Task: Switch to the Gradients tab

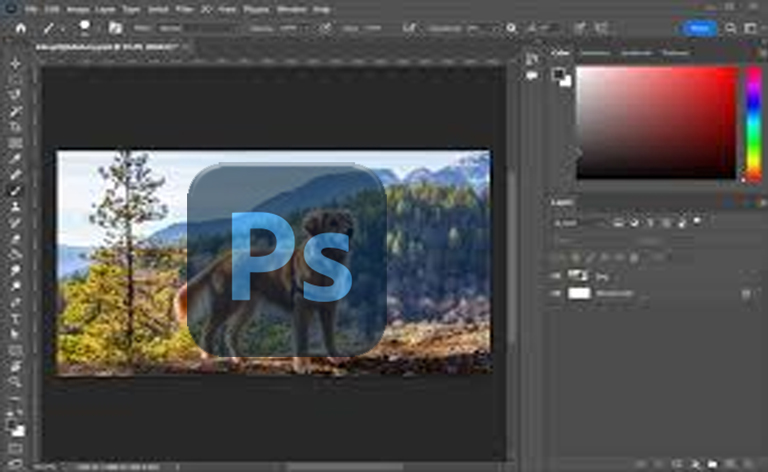Action: (637, 53)
